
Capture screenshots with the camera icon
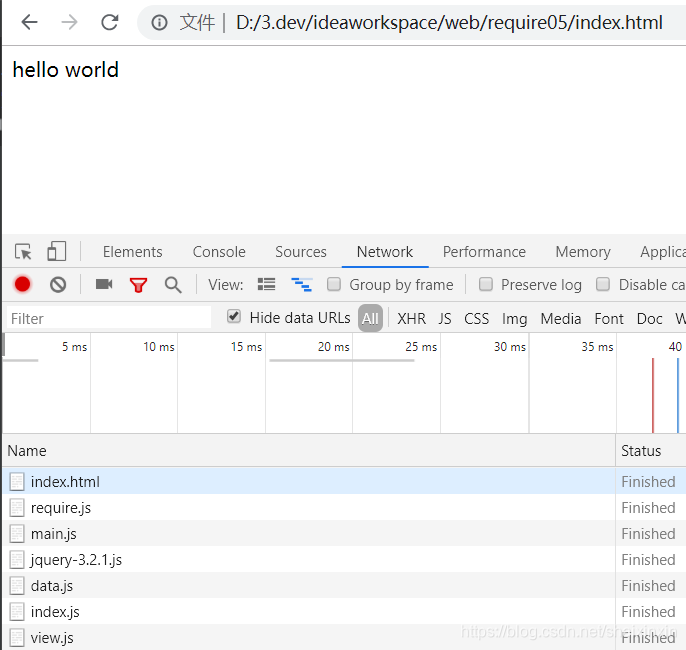pyautogui.click(x=104, y=284)
